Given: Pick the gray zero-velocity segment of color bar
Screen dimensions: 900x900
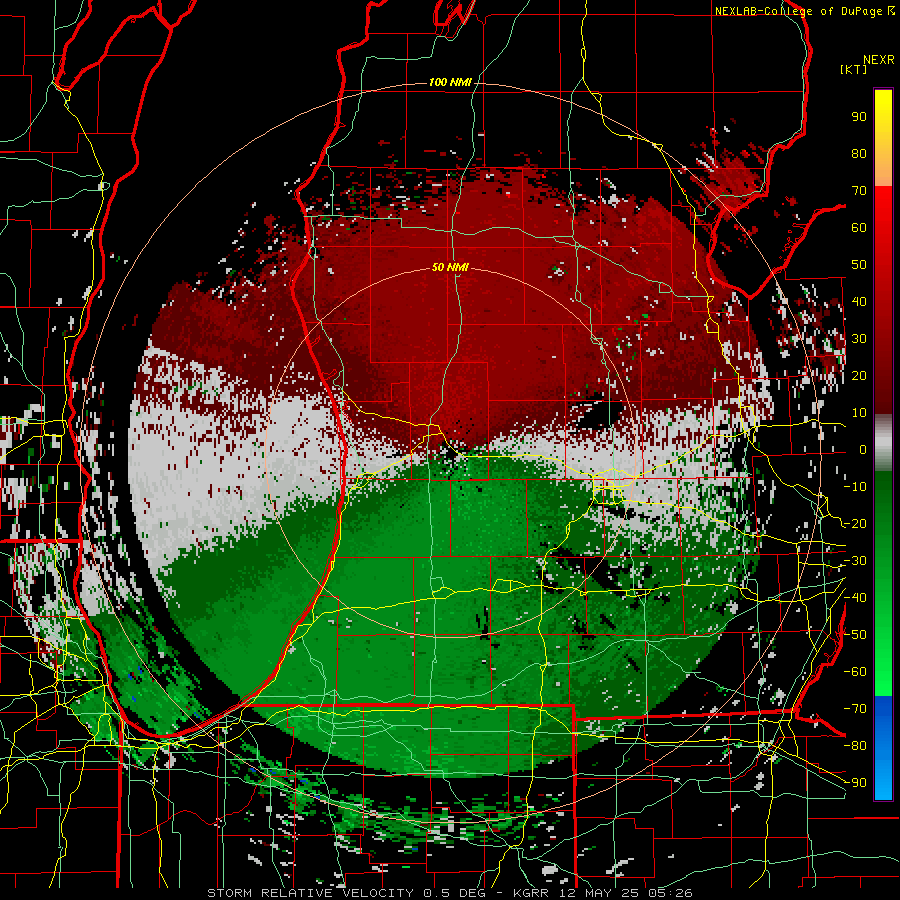Looking at the screenshot, I should [883, 443].
